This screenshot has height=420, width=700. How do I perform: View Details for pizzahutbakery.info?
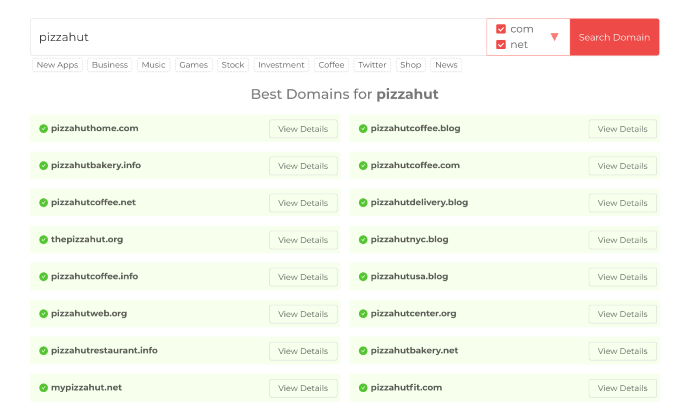(x=303, y=166)
